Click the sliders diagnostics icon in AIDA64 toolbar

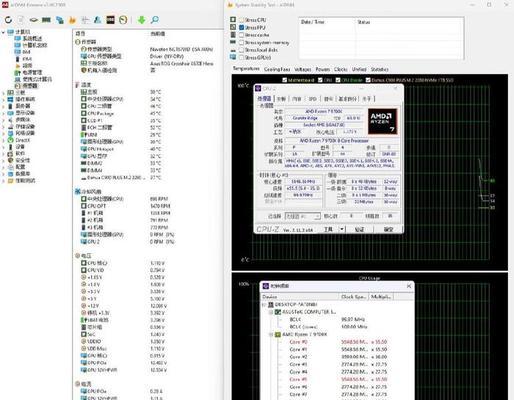[85, 20]
